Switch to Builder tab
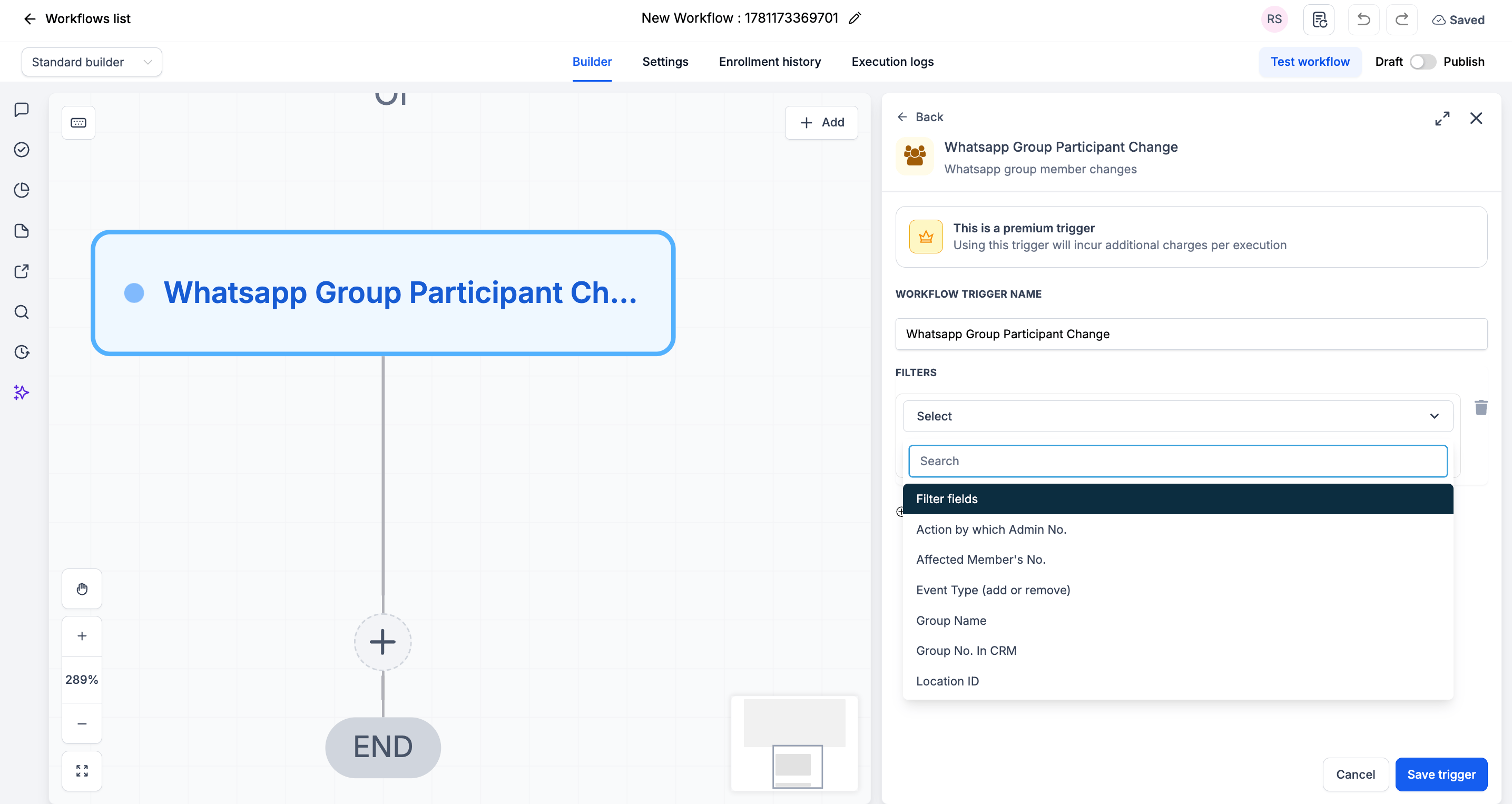Image resolution: width=1512 pixels, height=804 pixels. [592, 62]
